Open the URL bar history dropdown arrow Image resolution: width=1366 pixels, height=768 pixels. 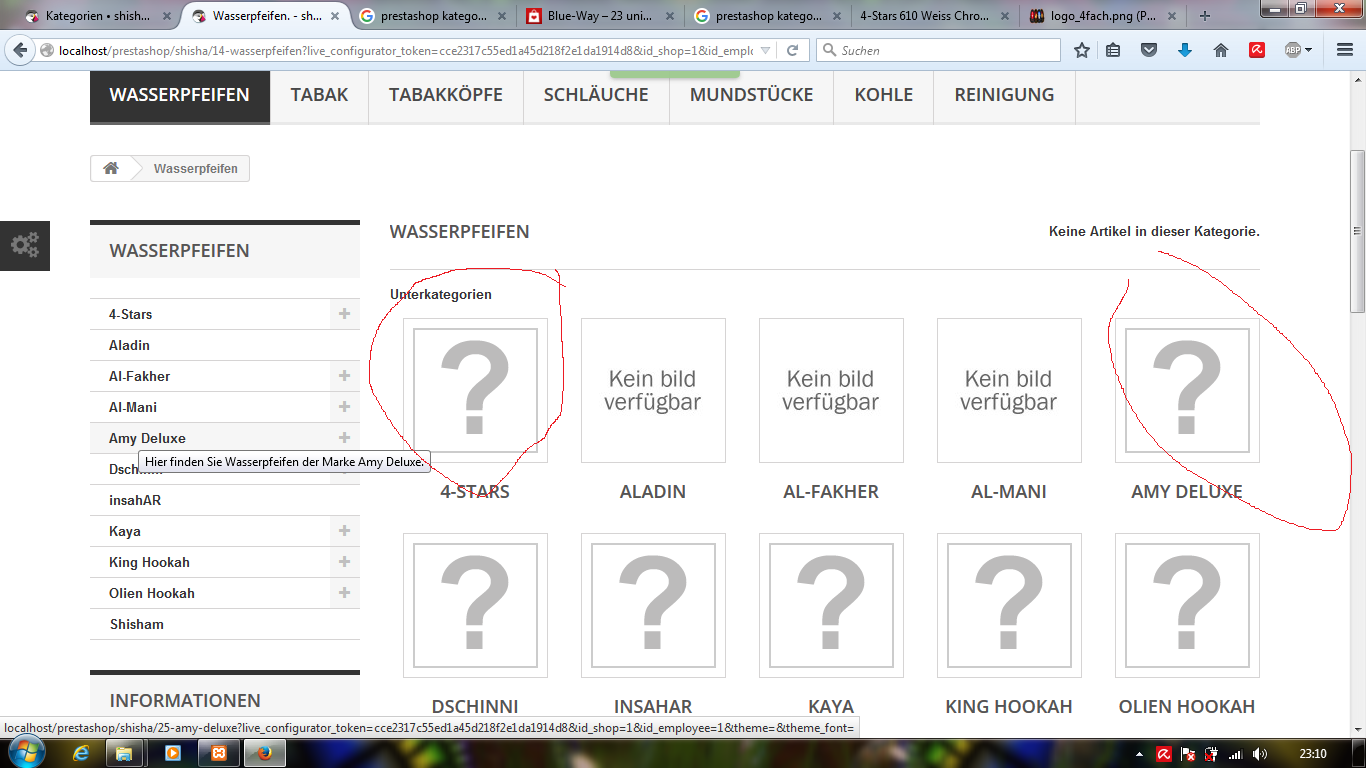[x=766, y=50]
